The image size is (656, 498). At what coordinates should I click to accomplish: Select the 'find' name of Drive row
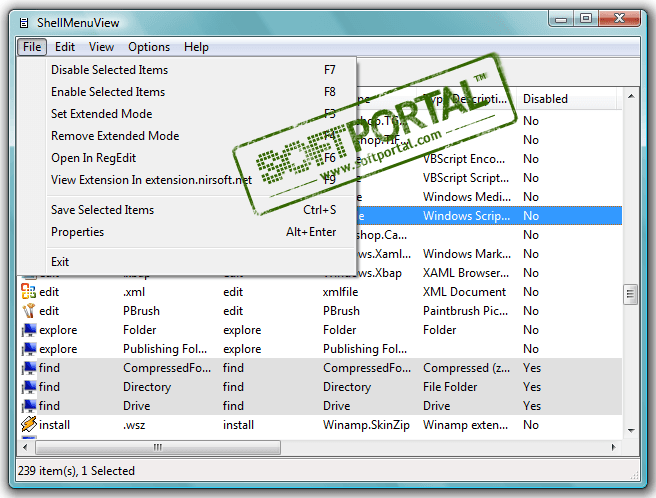(x=49, y=406)
